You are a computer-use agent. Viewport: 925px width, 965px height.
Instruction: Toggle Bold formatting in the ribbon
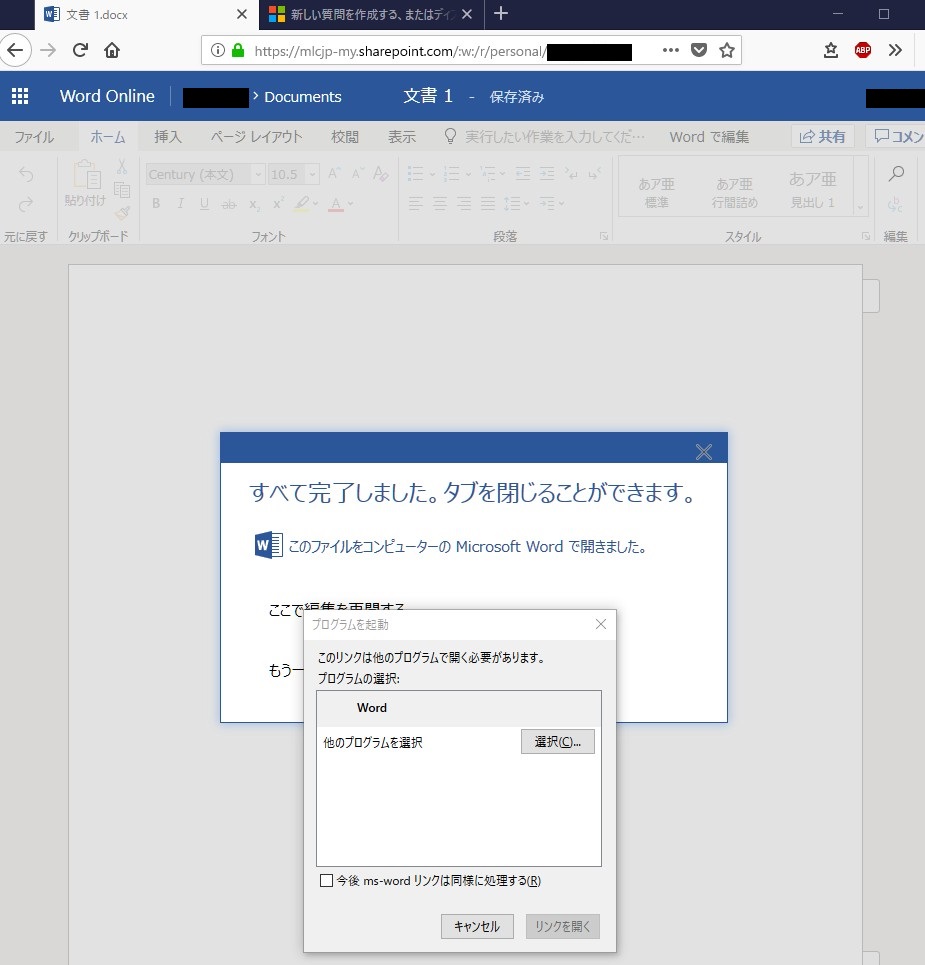pyautogui.click(x=156, y=203)
